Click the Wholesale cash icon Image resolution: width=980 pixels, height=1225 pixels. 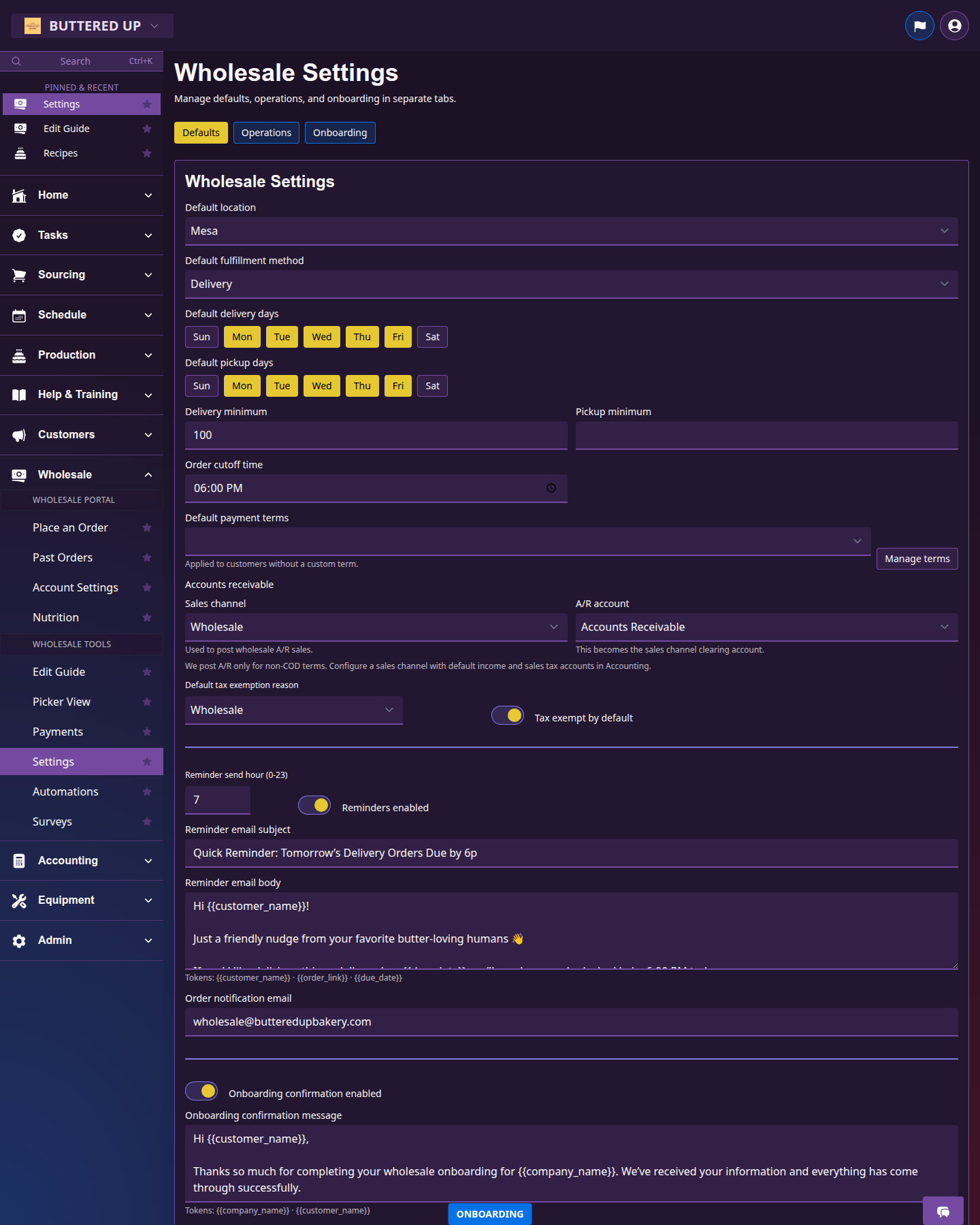coord(19,475)
